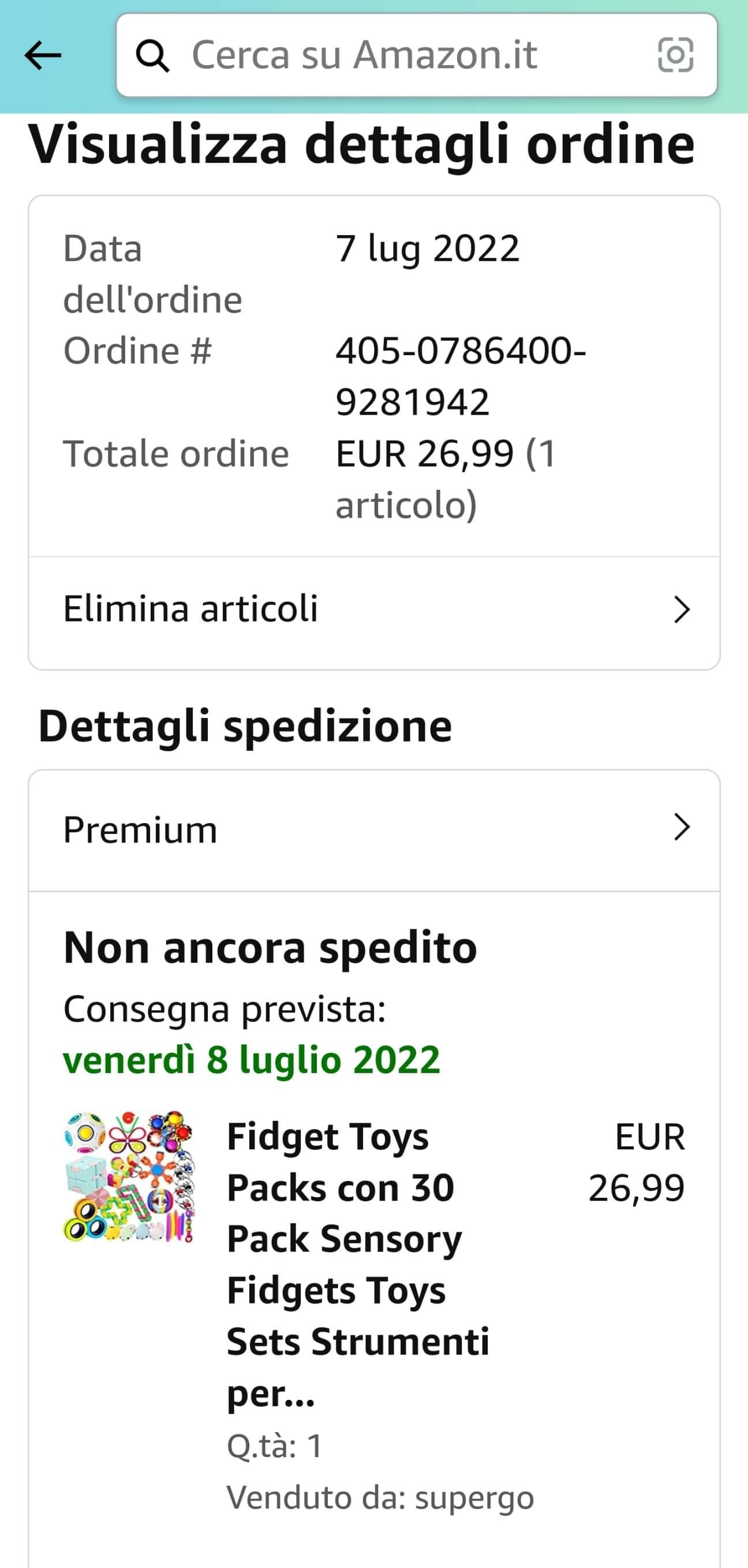The image size is (748, 1568).
Task: Click the green delivery date 'venerdì 8 luglio 2022'
Action: point(251,1060)
